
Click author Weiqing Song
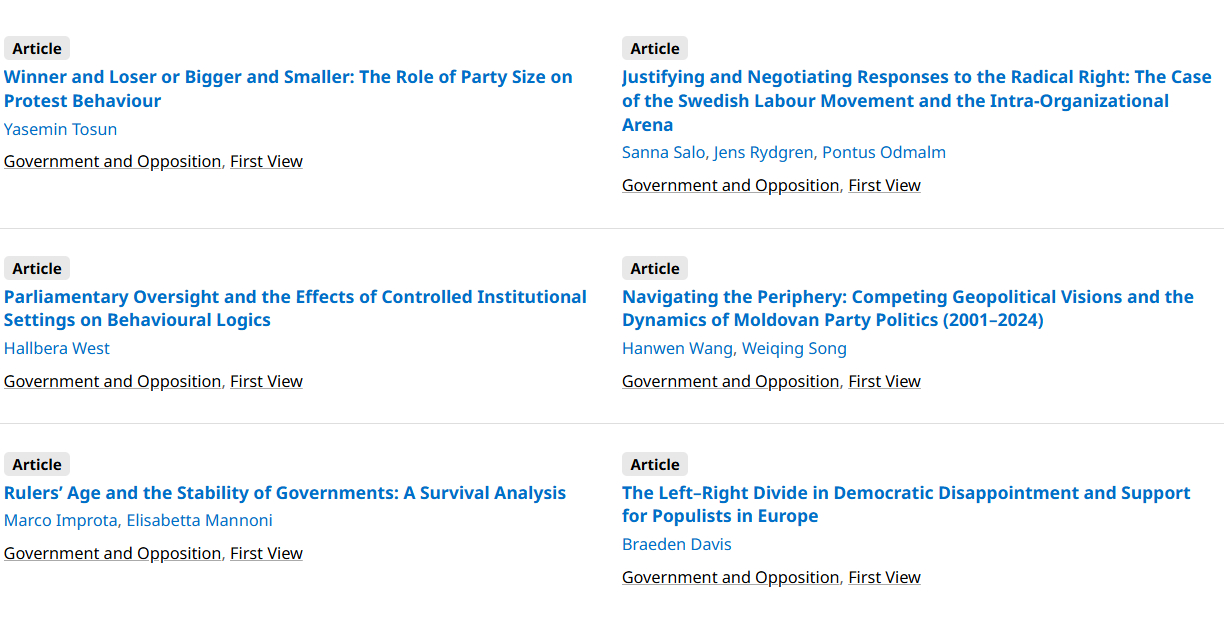[794, 348]
